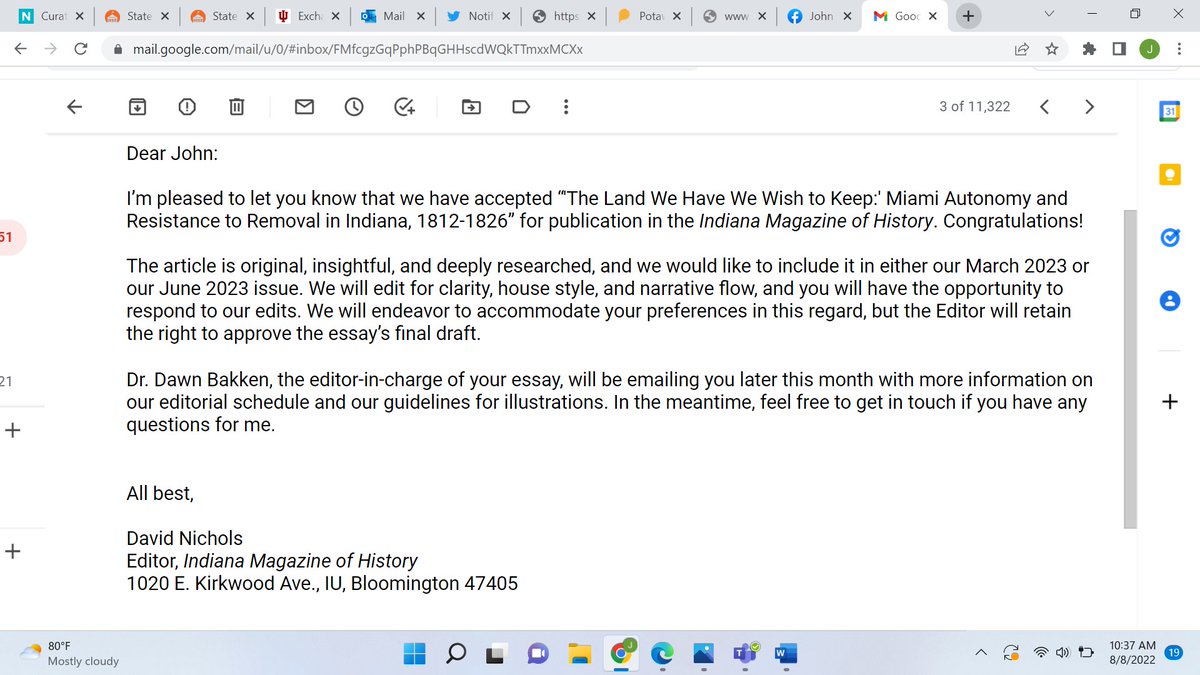Delete this email with the trash icon
Screen dimensions: 1200x675
point(235,107)
